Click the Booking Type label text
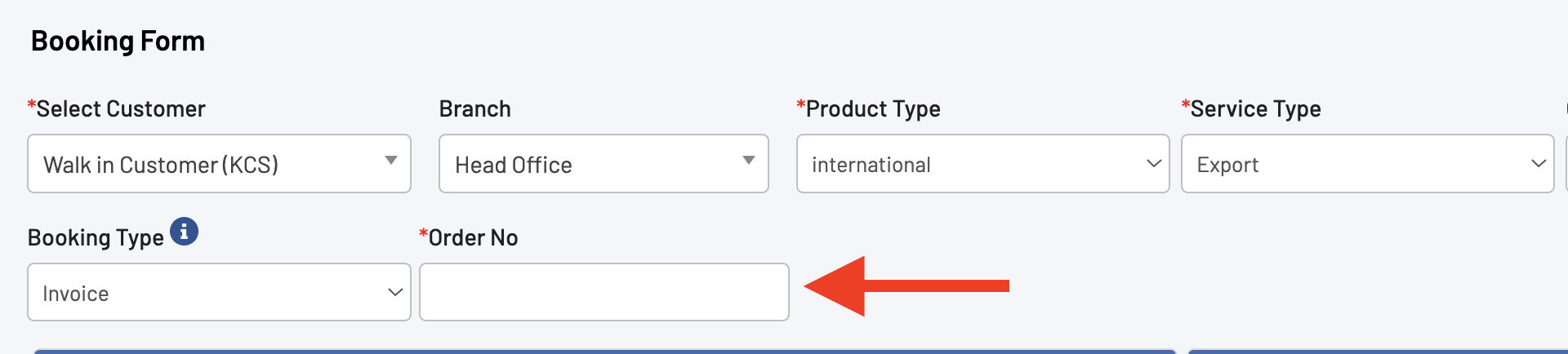The image size is (1568, 354). 96,237
